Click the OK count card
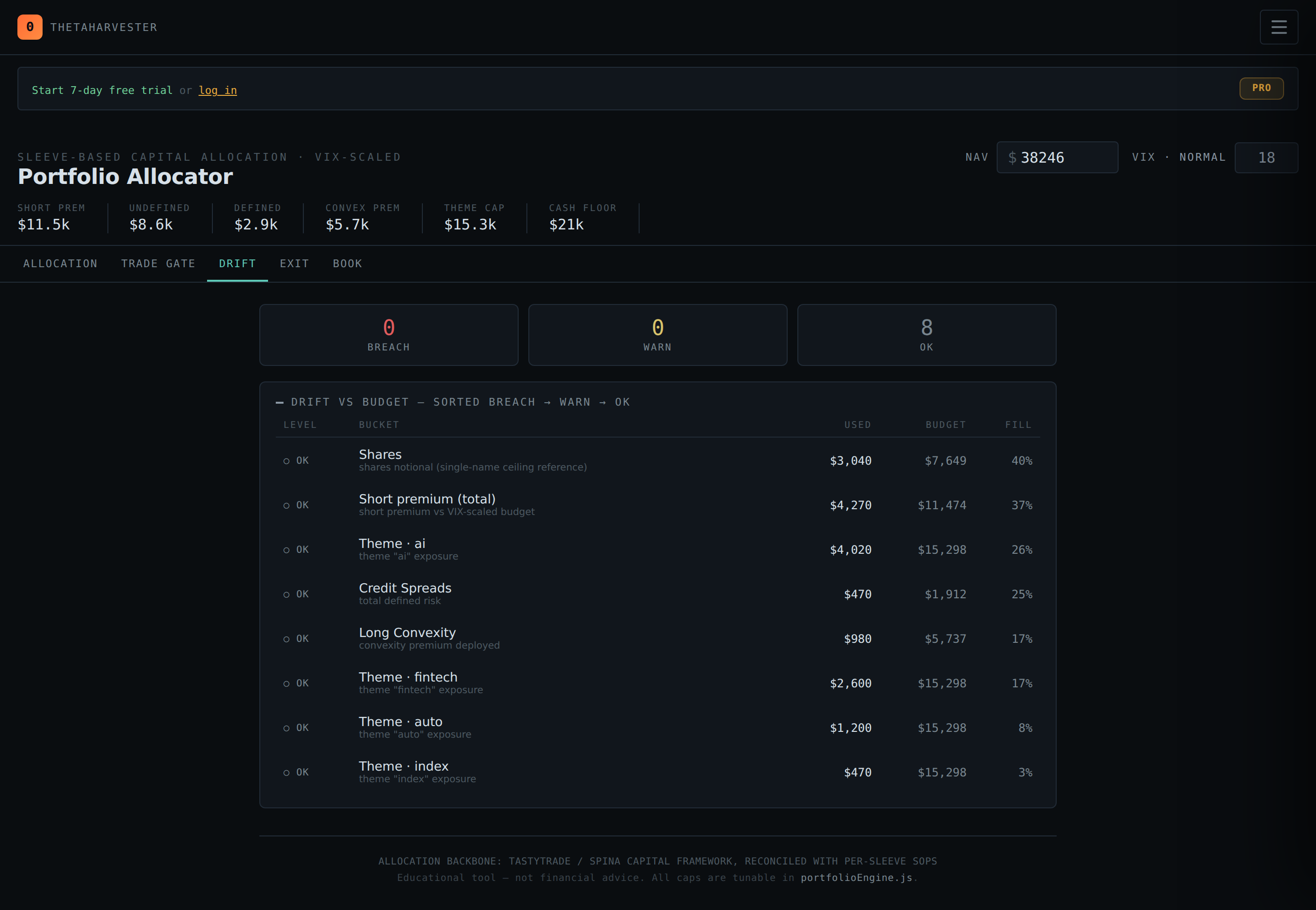Image resolution: width=1316 pixels, height=910 pixels. (x=927, y=334)
